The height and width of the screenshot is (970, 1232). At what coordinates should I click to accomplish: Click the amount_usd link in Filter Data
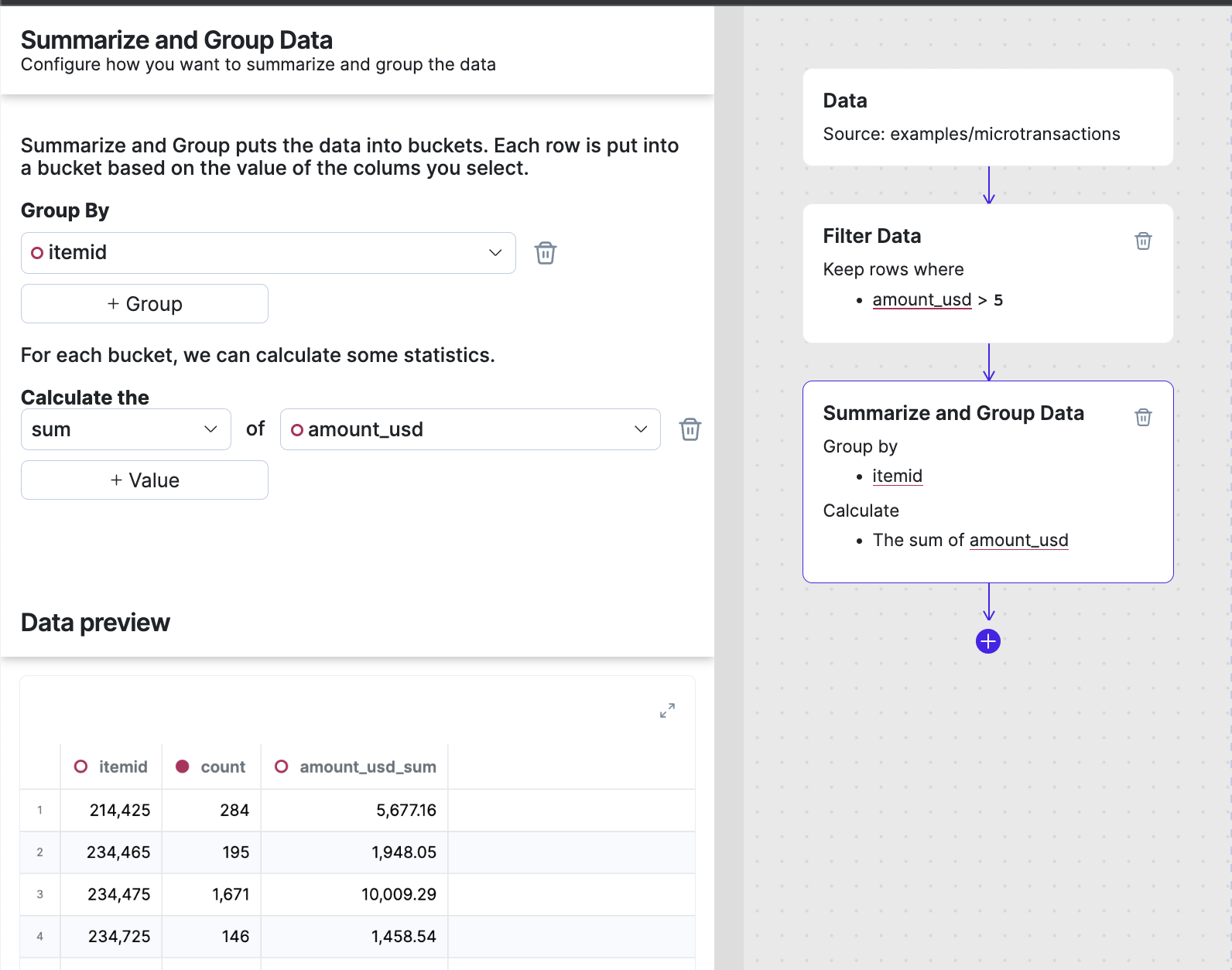[x=921, y=300]
